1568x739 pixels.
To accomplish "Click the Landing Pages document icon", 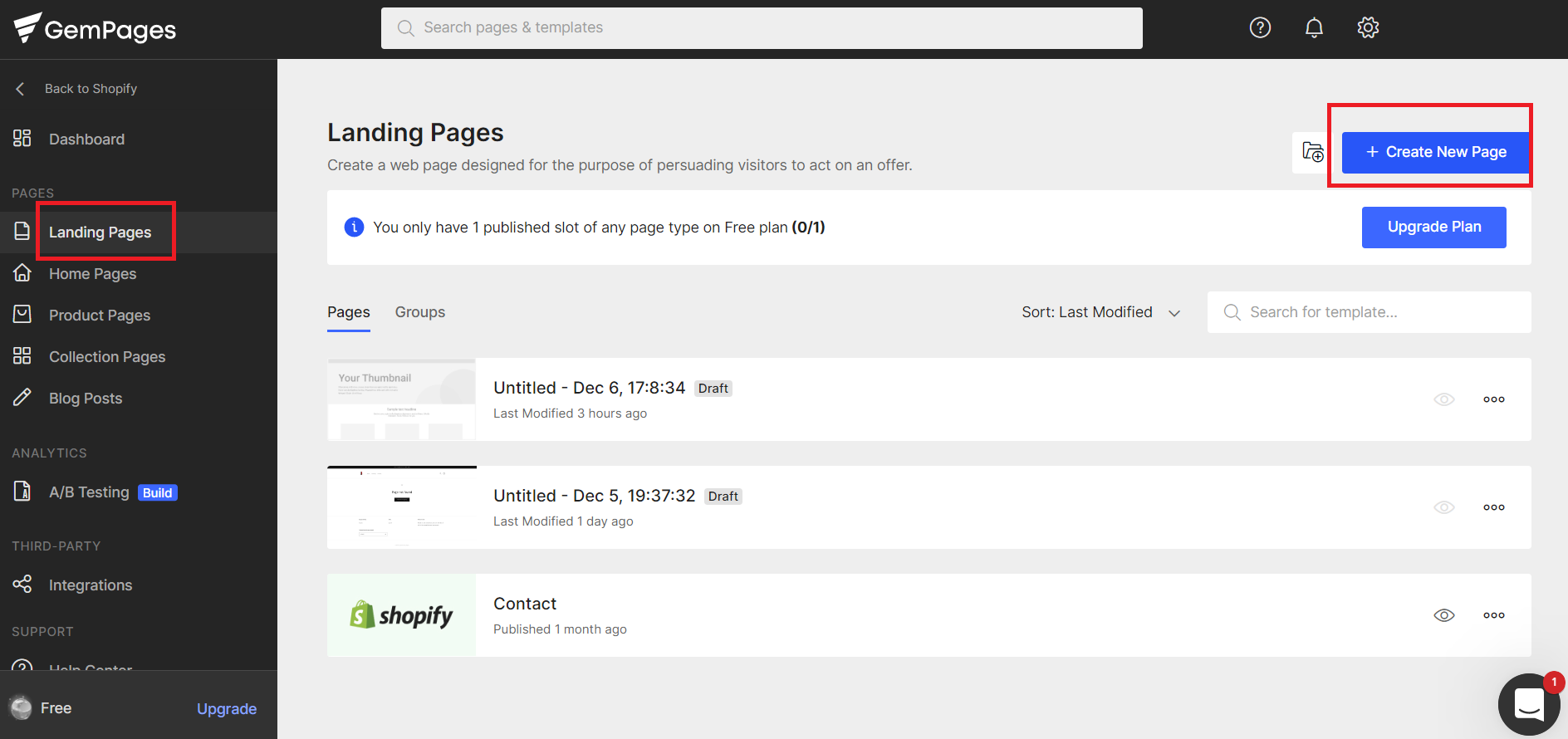I will point(22,232).
